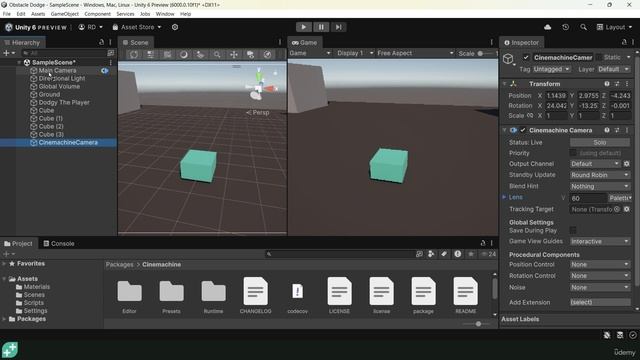Open the Tag dropdown
Screen dimensions: 640x360
point(551,69)
